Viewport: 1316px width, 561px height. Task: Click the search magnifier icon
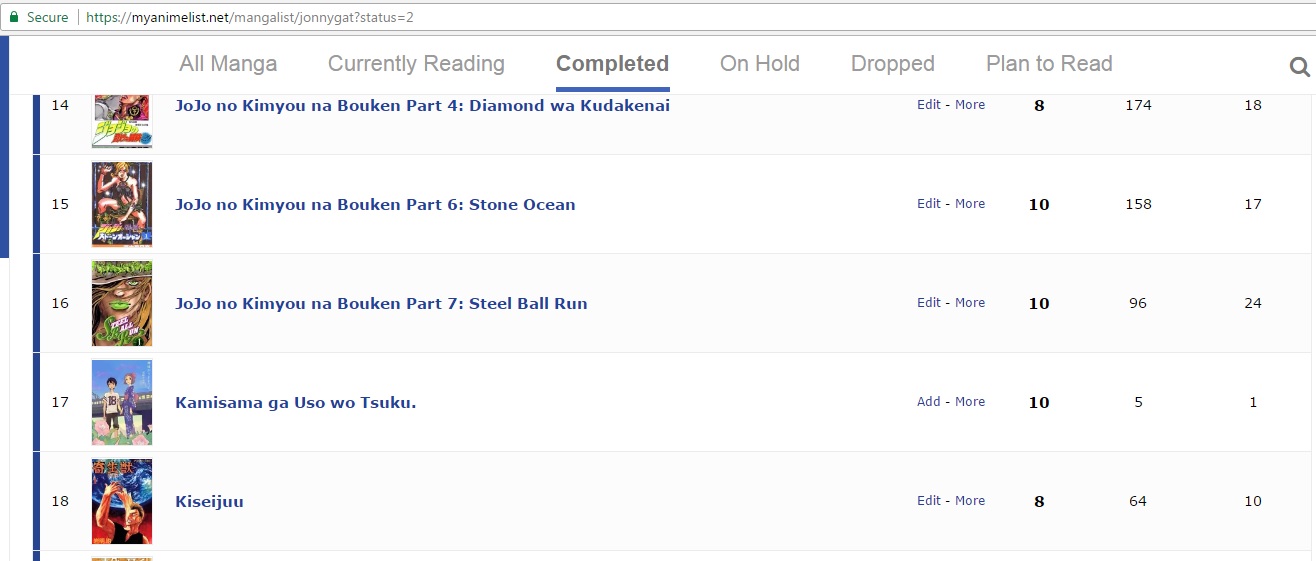[1299, 67]
